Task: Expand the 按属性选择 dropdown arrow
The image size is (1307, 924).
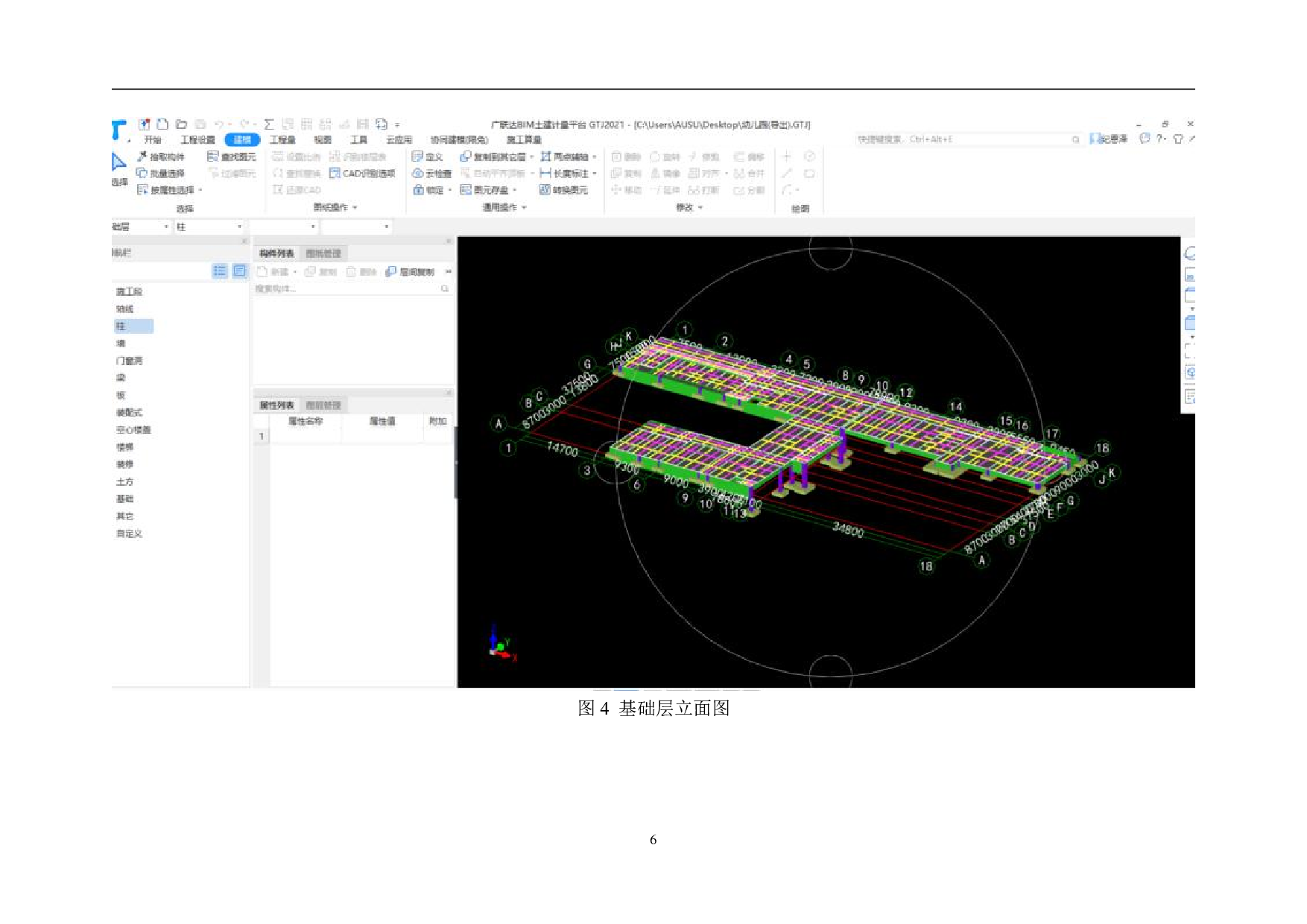Action: (200, 191)
